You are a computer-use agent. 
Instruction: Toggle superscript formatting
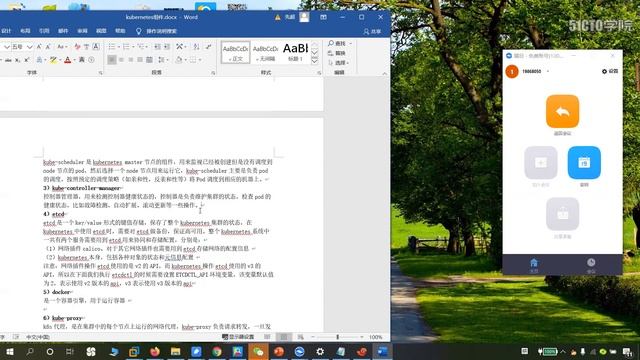point(27,60)
